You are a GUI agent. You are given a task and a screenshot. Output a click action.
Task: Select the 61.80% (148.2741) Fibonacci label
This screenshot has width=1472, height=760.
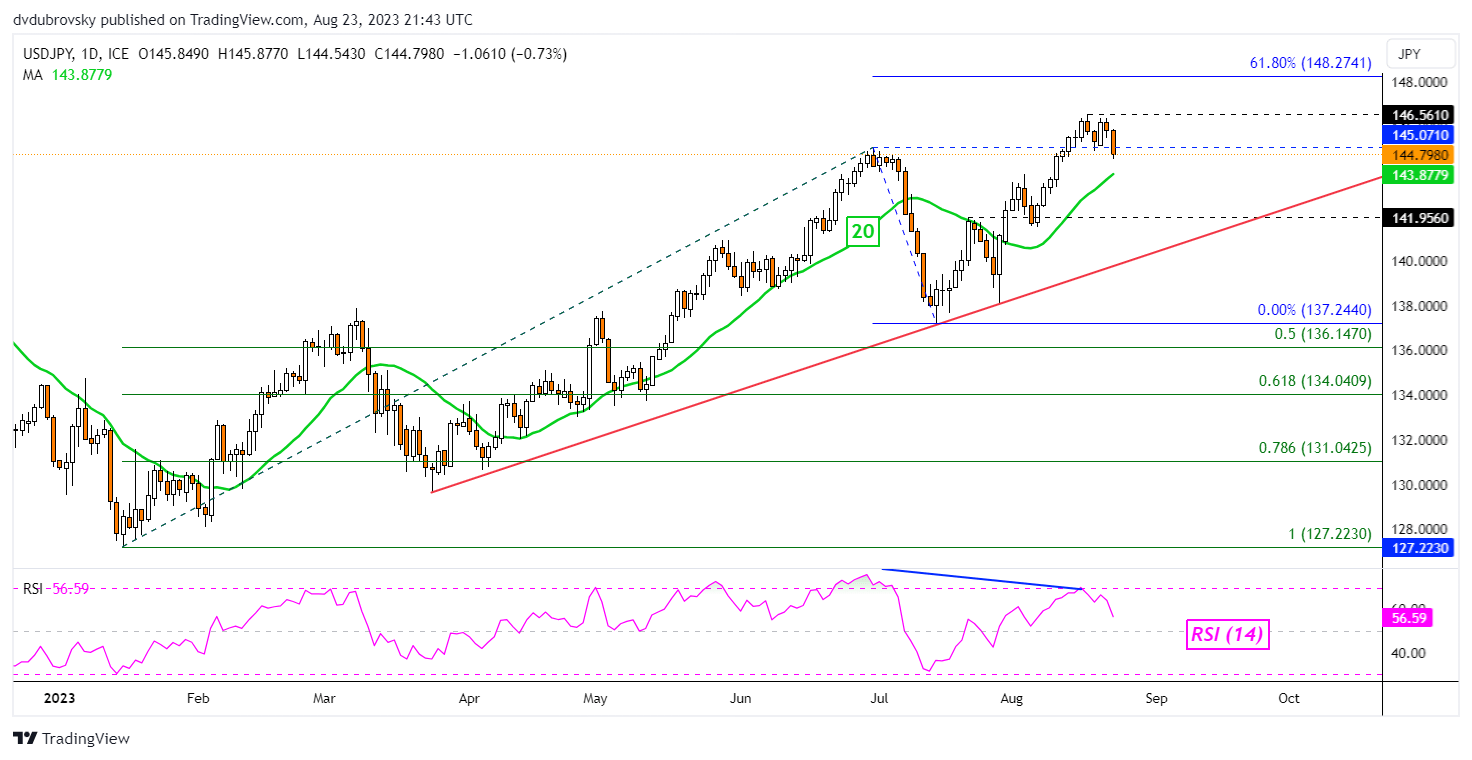[1310, 63]
